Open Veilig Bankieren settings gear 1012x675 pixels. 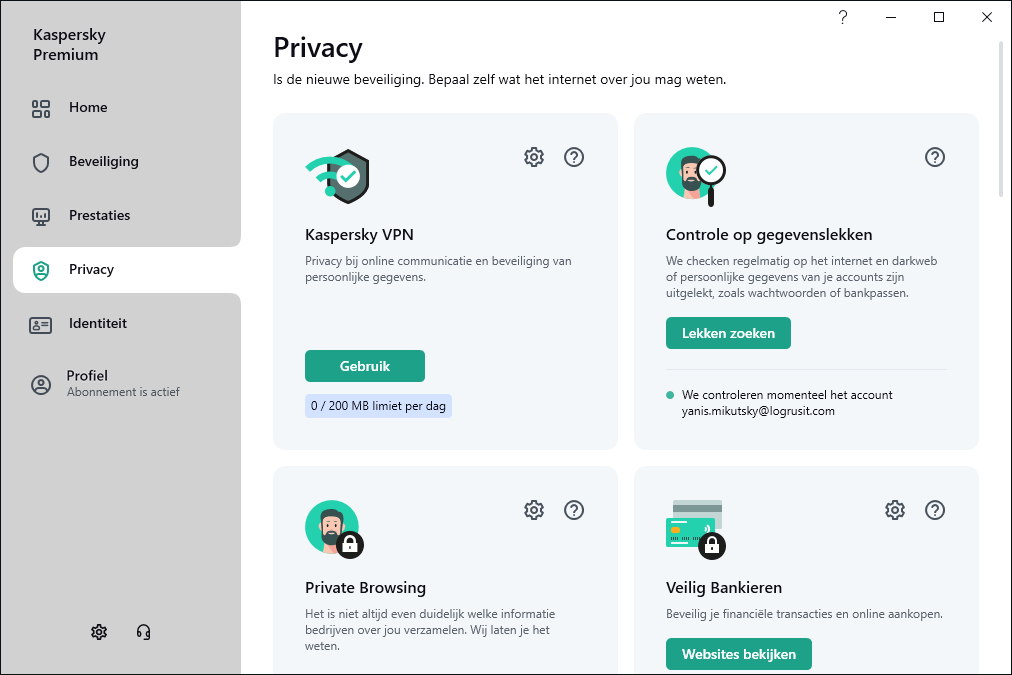[895, 510]
